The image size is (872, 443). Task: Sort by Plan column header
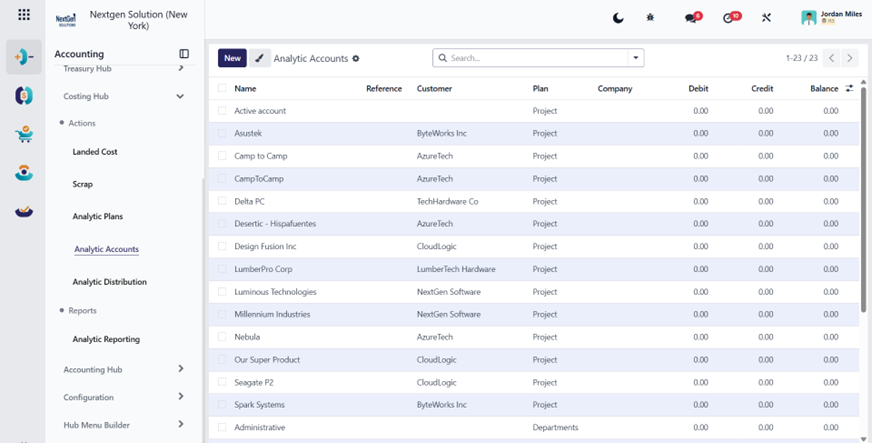(540, 88)
